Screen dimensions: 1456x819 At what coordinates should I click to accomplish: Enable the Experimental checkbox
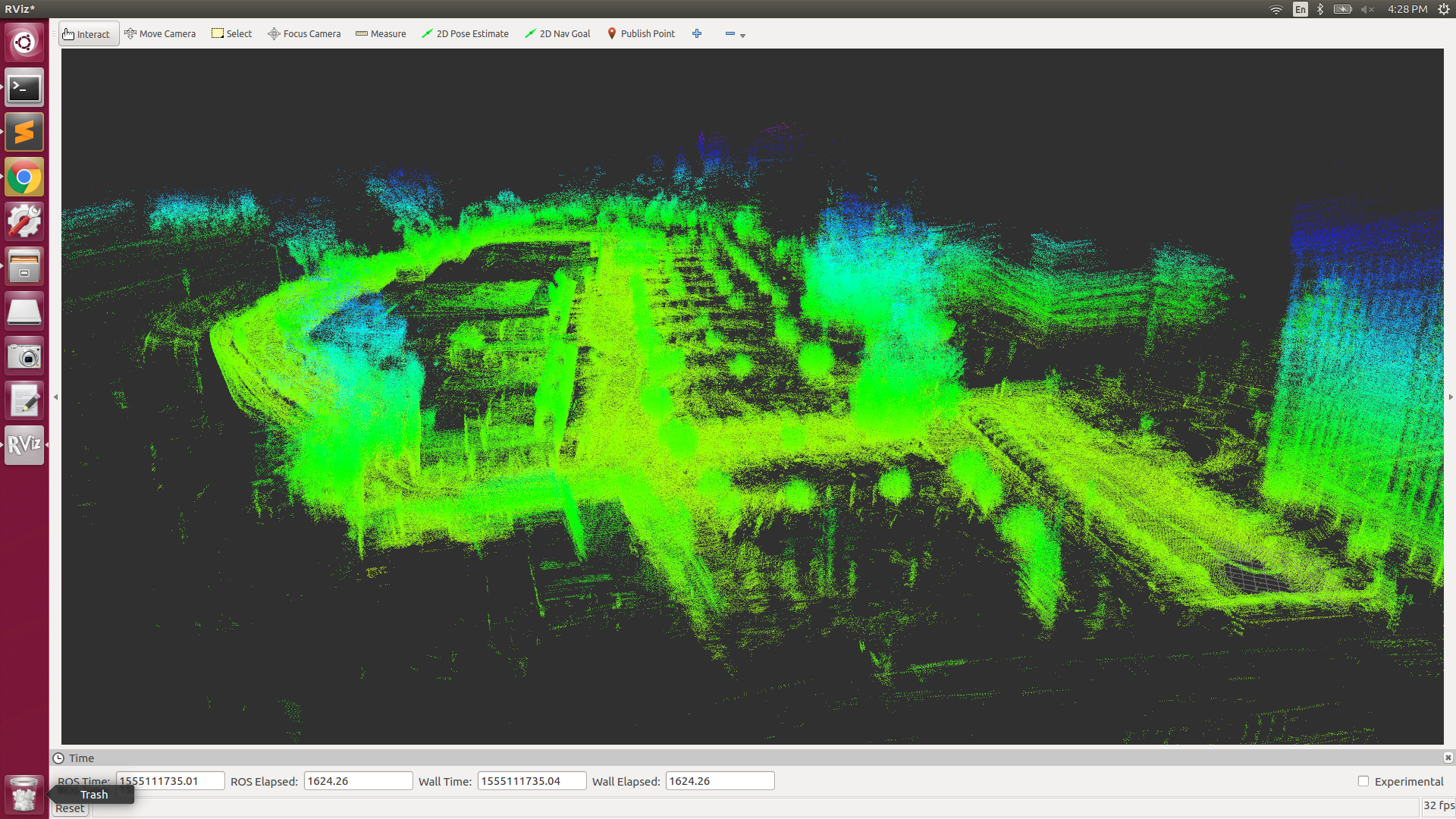[x=1363, y=781]
